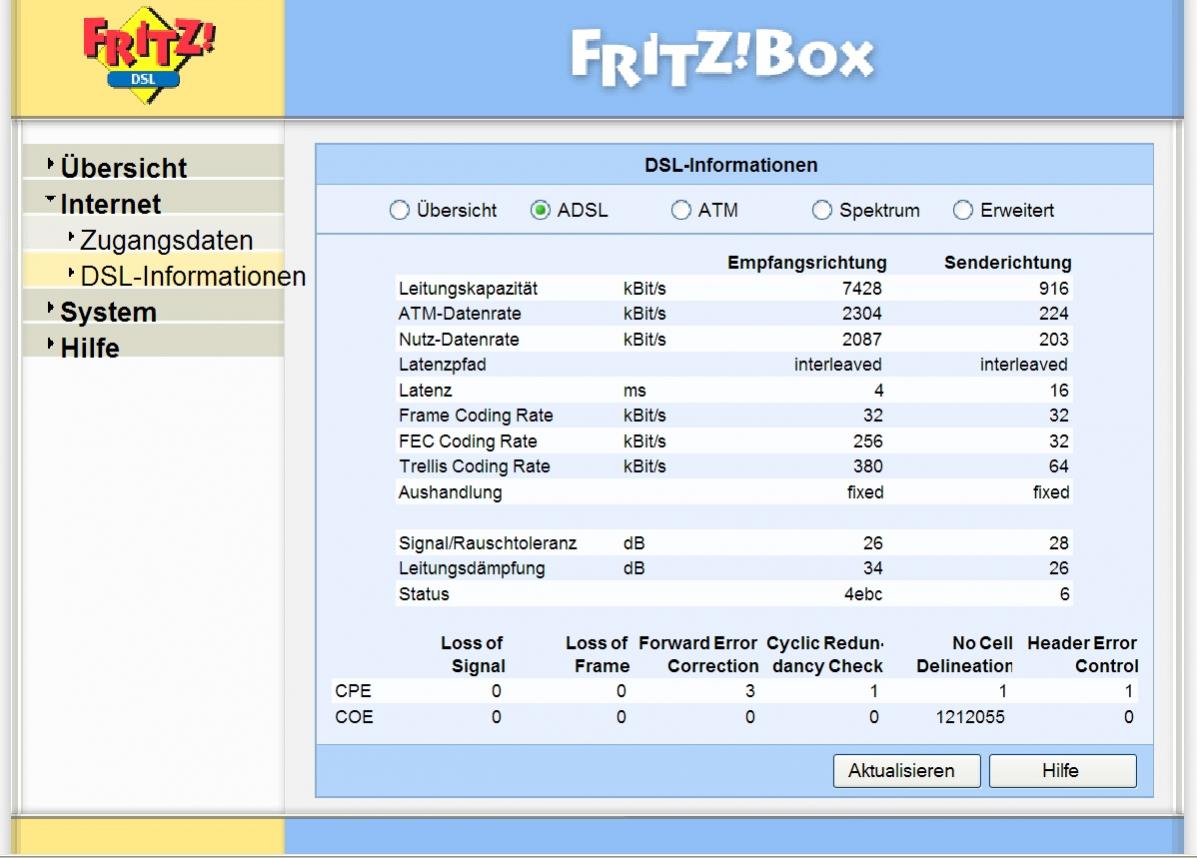Click the Loss of Frame header

pos(597,654)
